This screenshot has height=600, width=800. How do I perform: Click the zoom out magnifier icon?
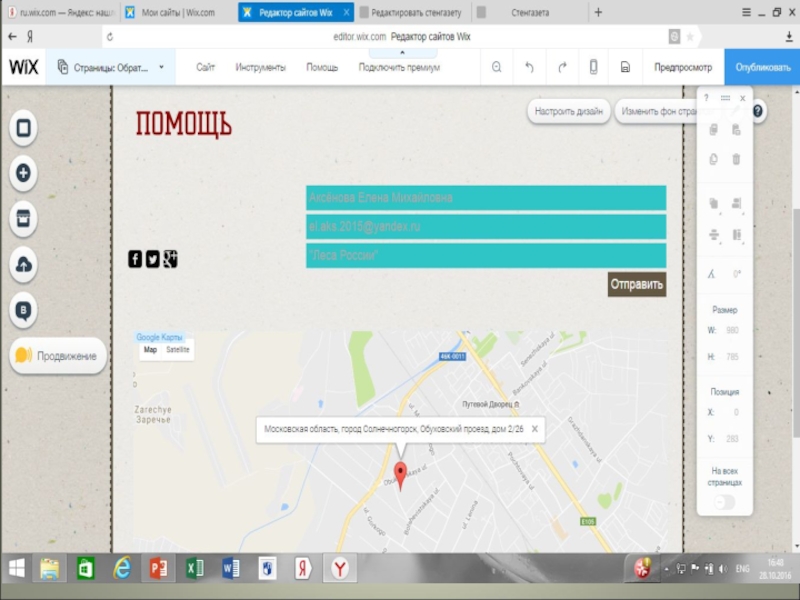(496, 67)
